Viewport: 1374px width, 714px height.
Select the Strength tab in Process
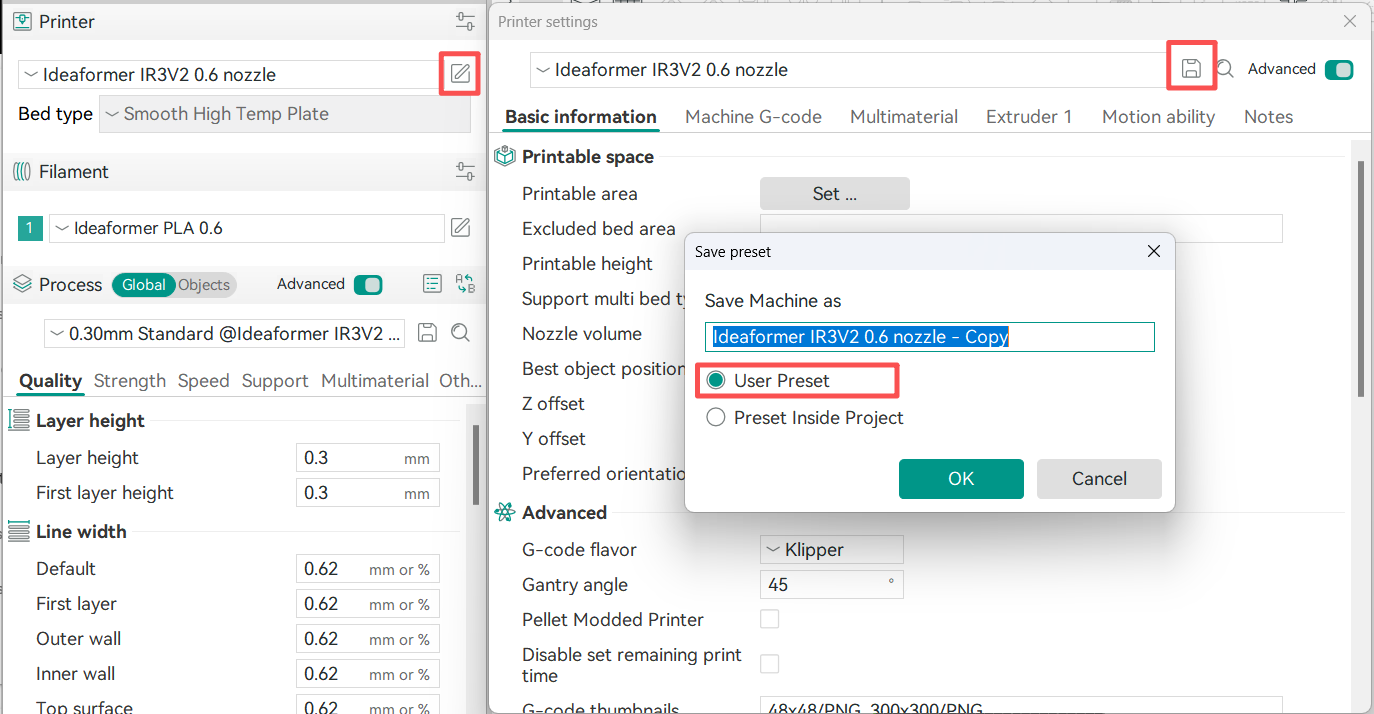pos(130,381)
